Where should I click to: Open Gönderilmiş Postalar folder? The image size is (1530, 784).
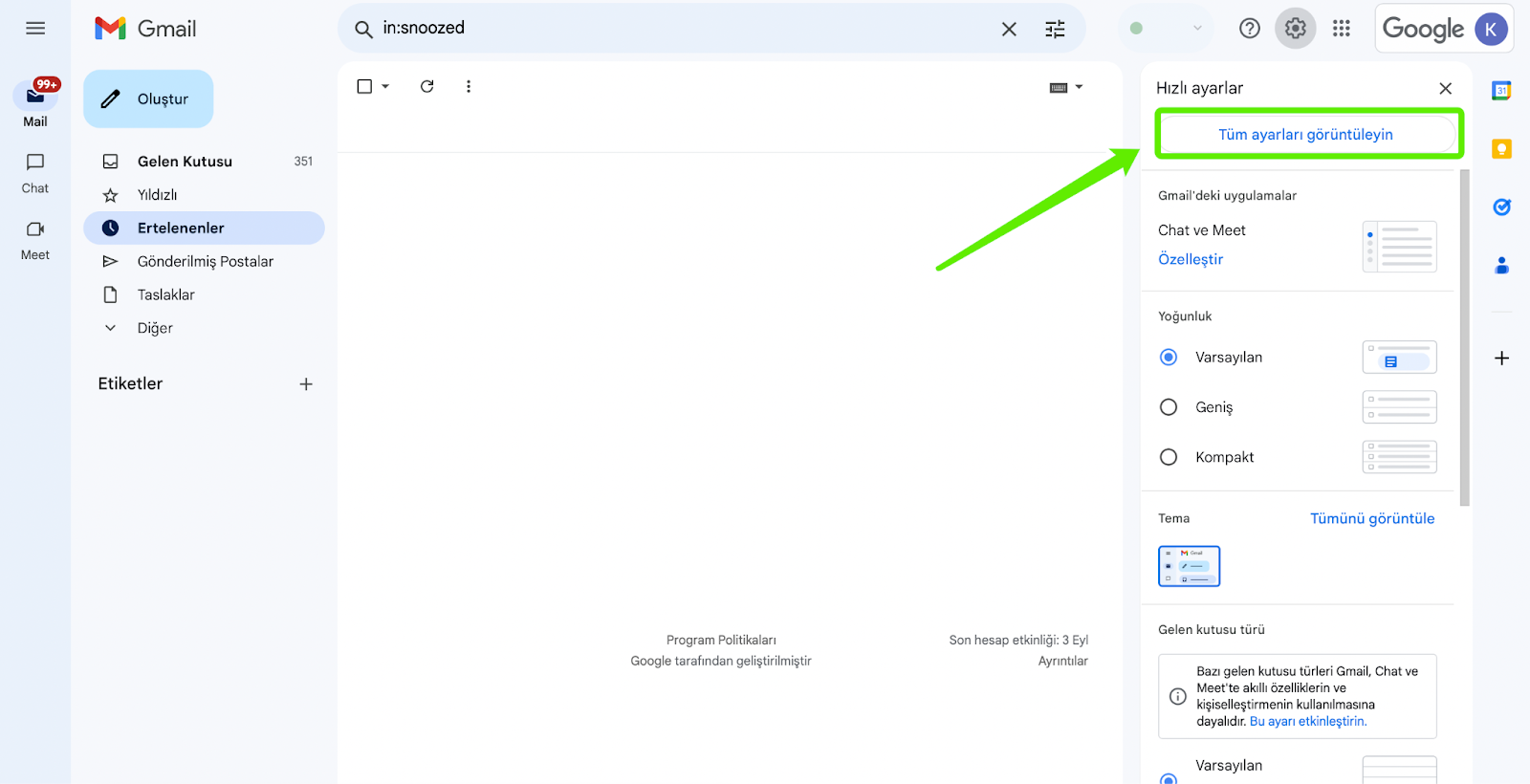tap(205, 261)
